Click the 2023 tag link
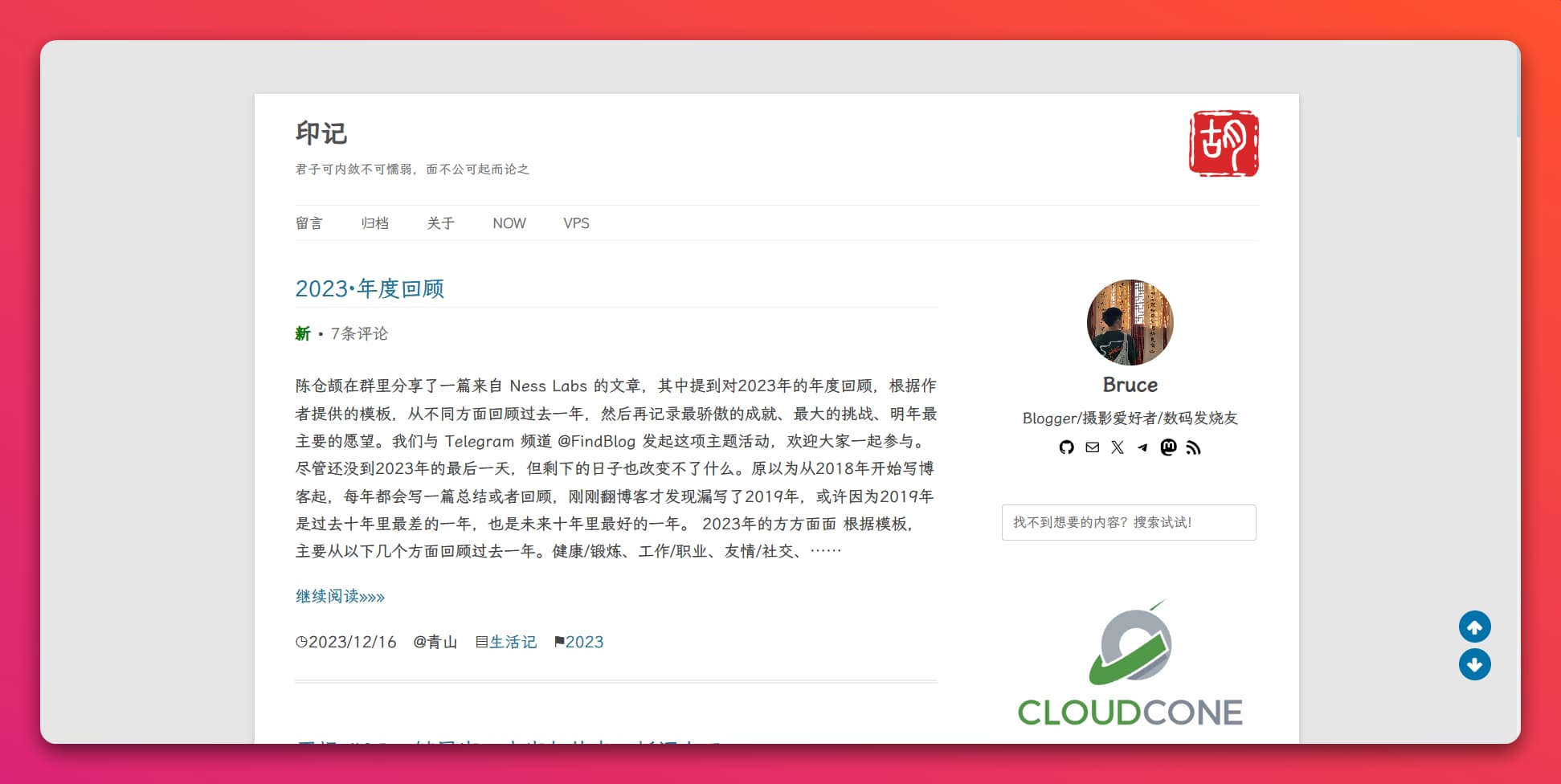 click(585, 642)
